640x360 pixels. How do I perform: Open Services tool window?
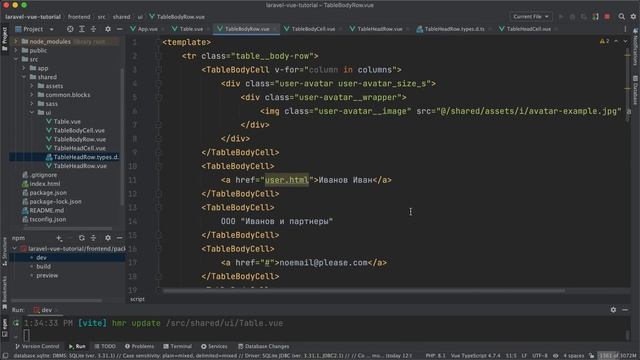coord(214,346)
